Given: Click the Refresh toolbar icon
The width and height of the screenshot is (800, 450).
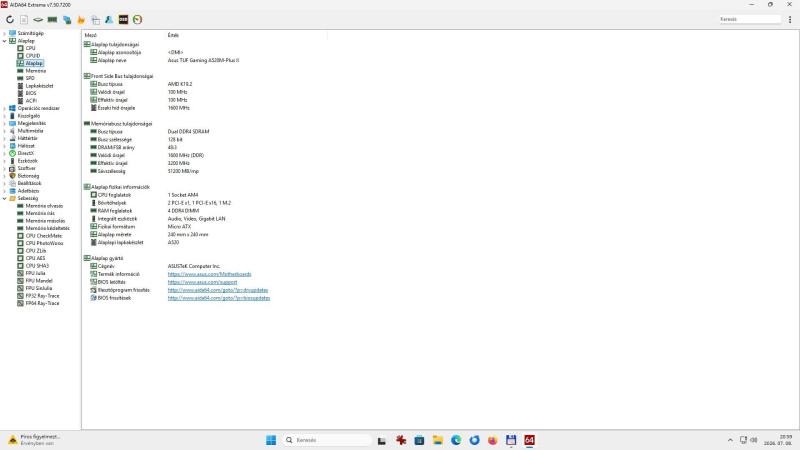Looking at the screenshot, I should (10, 19).
